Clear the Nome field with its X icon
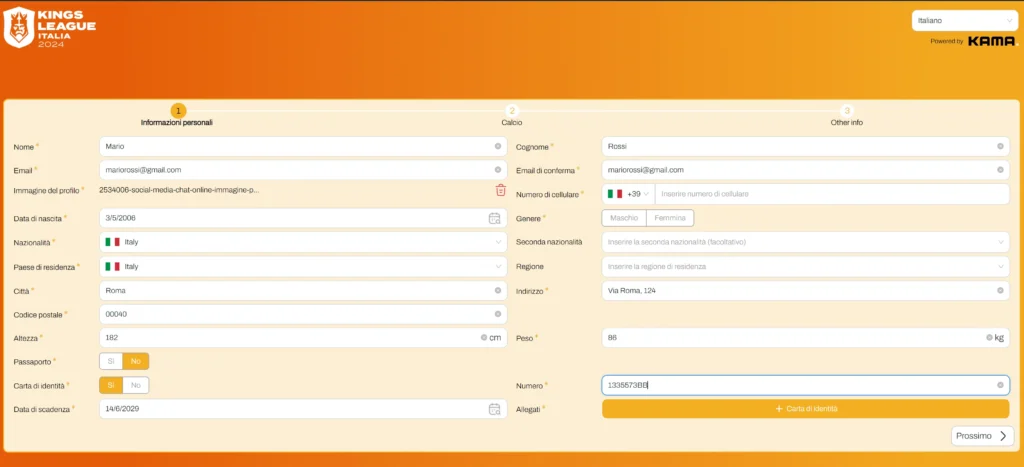Viewport: 1024px width, 467px height. 498,146
